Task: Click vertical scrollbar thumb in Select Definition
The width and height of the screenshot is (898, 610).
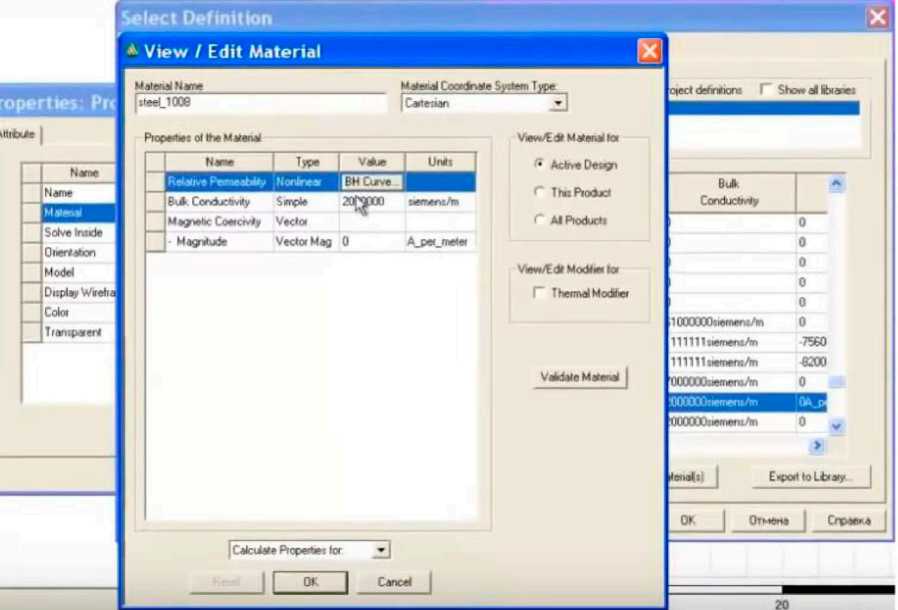Action: tap(836, 382)
